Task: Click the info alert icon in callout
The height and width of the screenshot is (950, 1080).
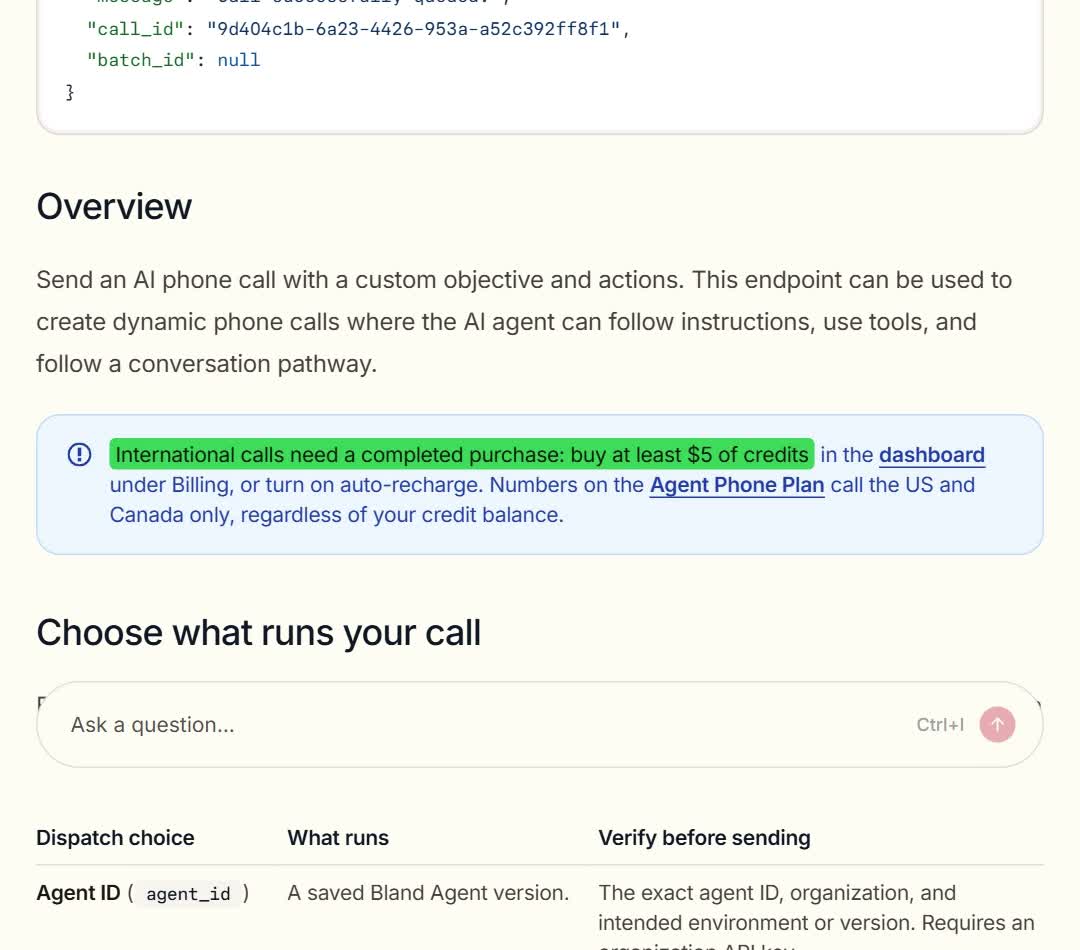Action: coord(79,455)
